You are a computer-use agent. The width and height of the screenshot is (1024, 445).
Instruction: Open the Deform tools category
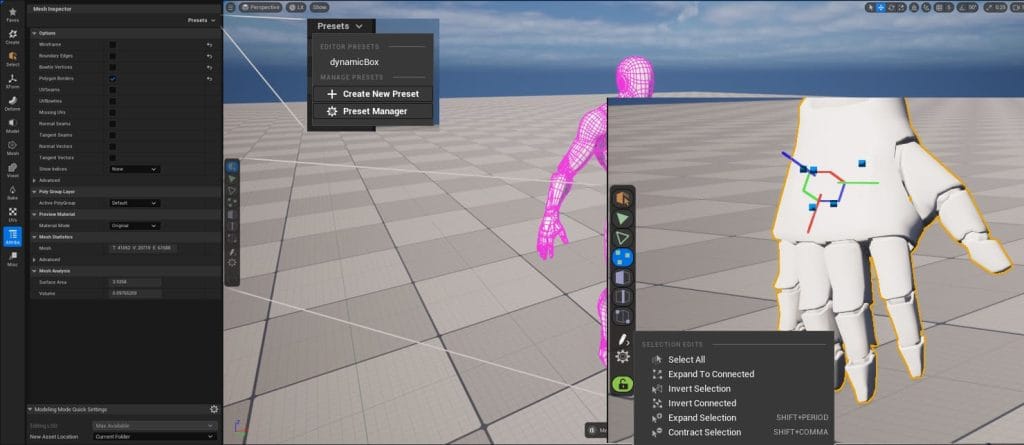tap(12, 103)
